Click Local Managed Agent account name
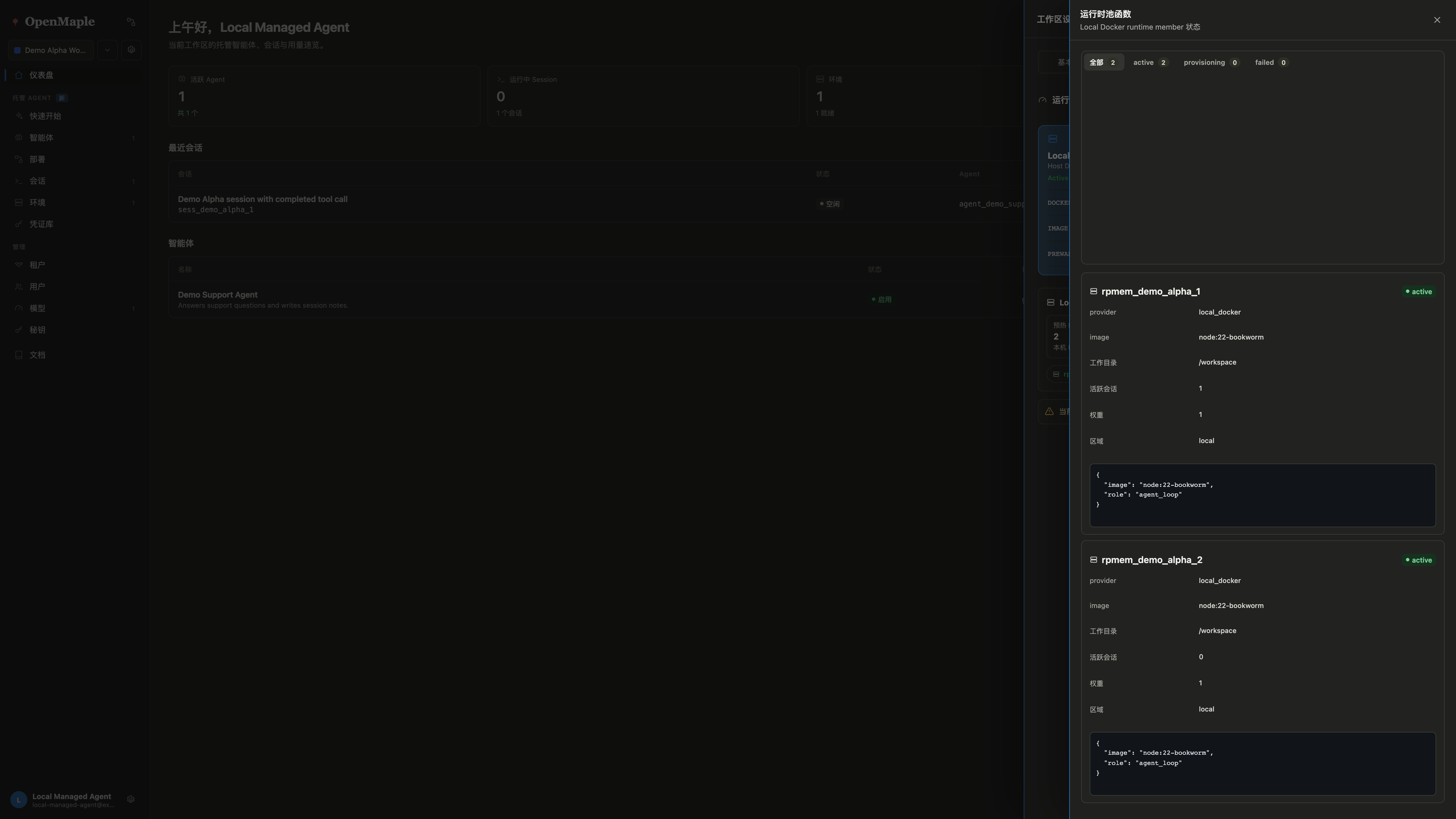Image resolution: width=1456 pixels, height=819 pixels. [72, 796]
